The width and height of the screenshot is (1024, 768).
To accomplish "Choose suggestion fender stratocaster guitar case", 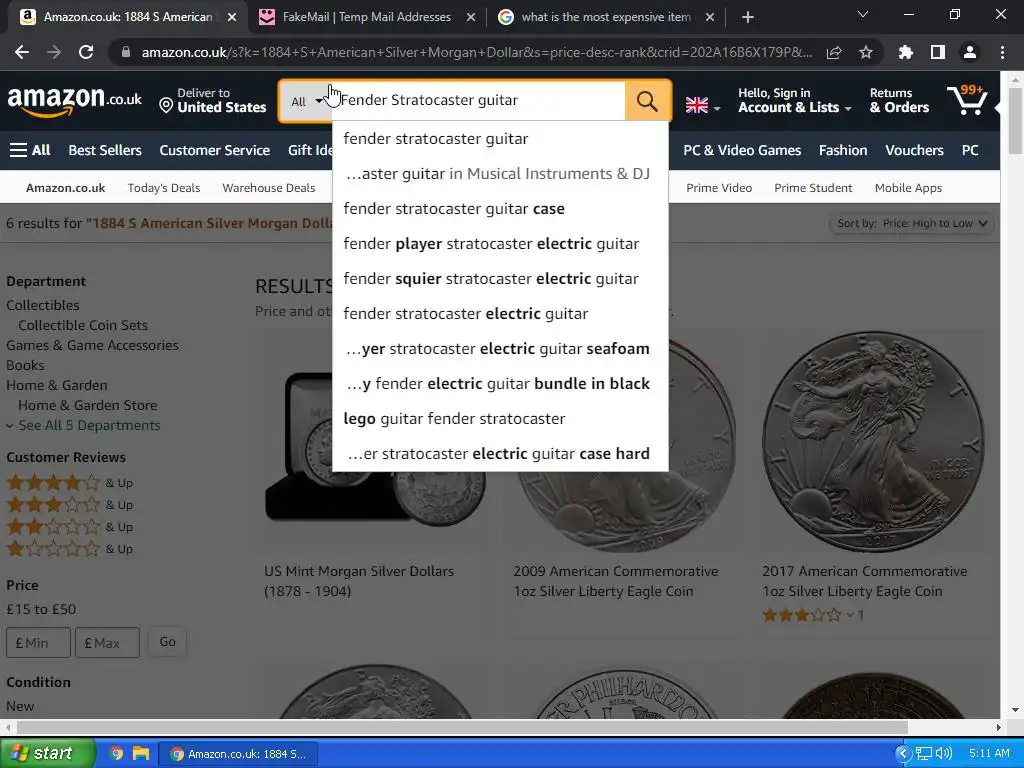I will point(500,209).
